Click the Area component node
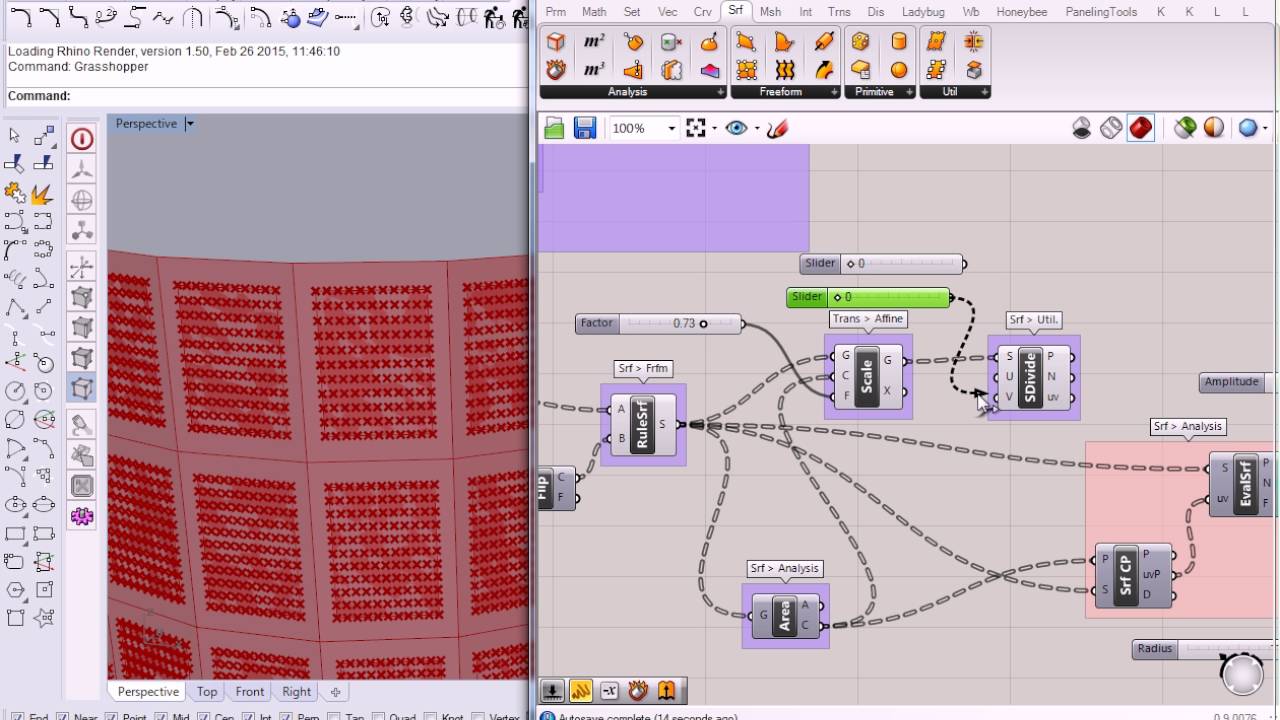This screenshot has height=720, width=1280. click(x=785, y=615)
